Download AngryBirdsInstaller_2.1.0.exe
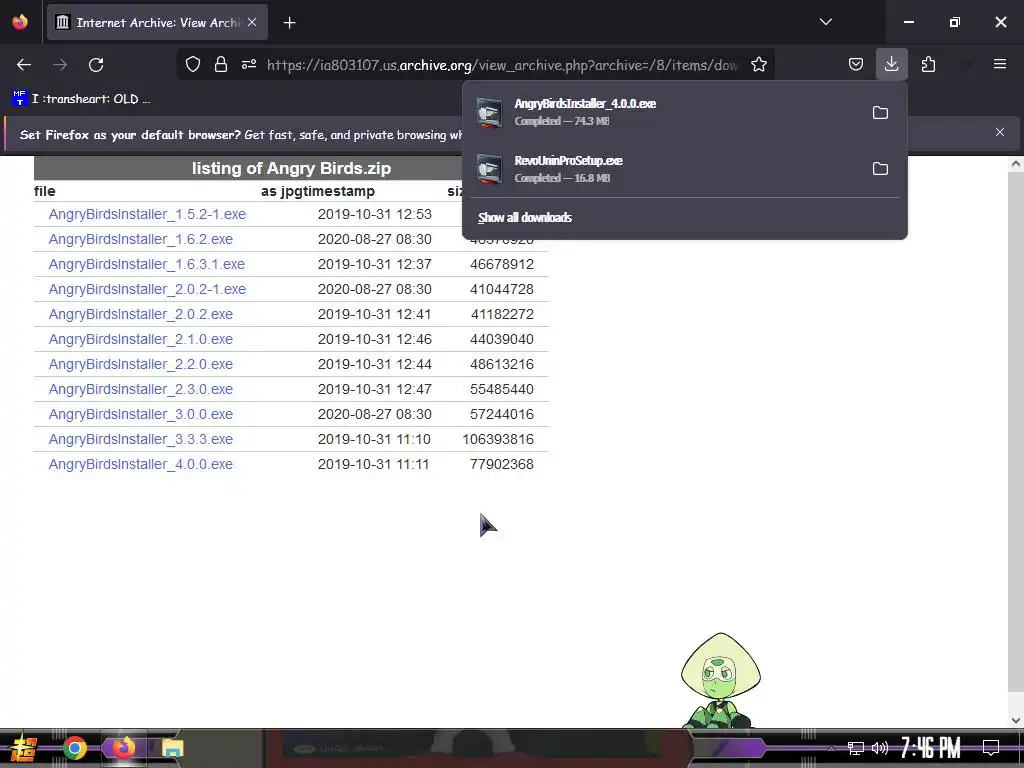This screenshot has height=768, width=1024. pyautogui.click(x=140, y=339)
